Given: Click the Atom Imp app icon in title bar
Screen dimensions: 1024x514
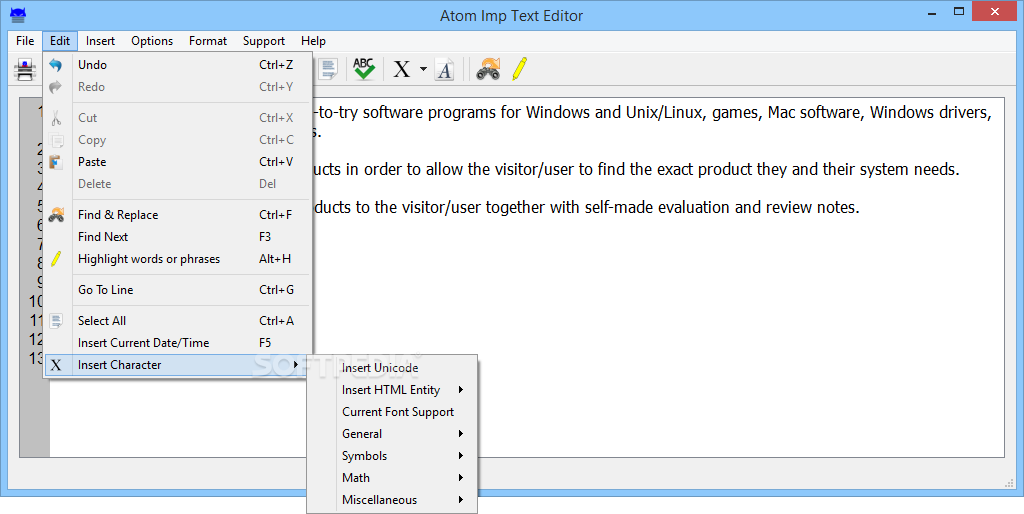Looking at the screenshot, I should click(18, 14).
